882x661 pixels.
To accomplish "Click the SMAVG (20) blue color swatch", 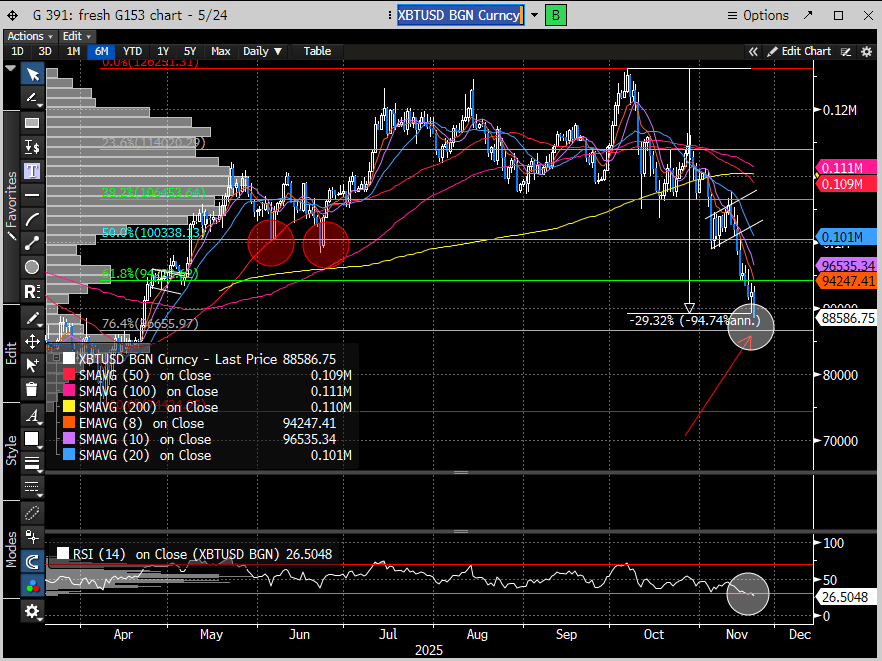I will click(69, 455).
